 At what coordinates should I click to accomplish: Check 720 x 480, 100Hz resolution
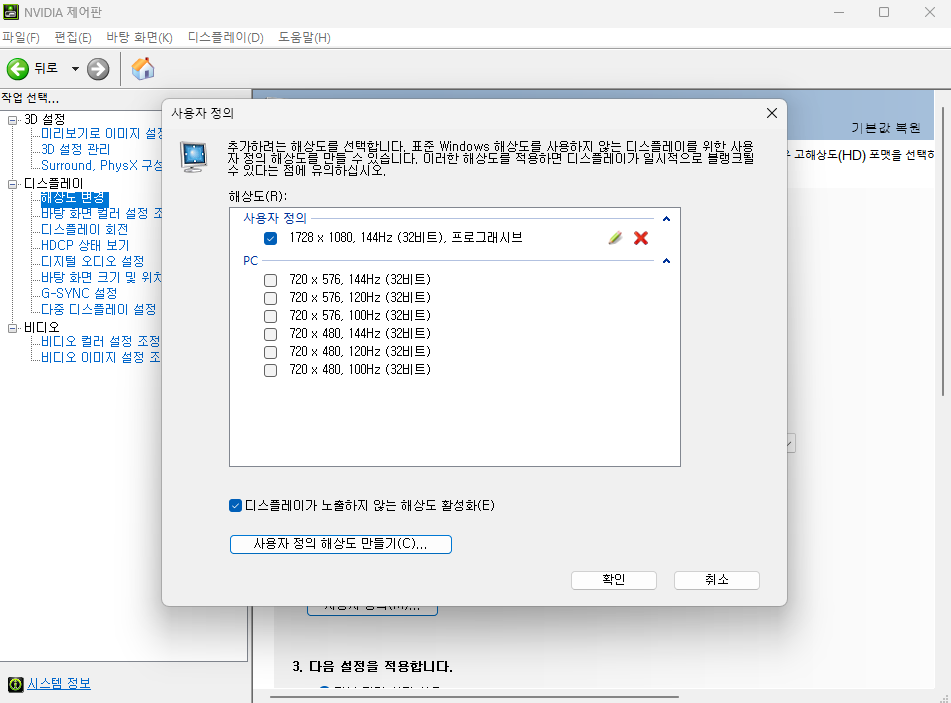271,370
